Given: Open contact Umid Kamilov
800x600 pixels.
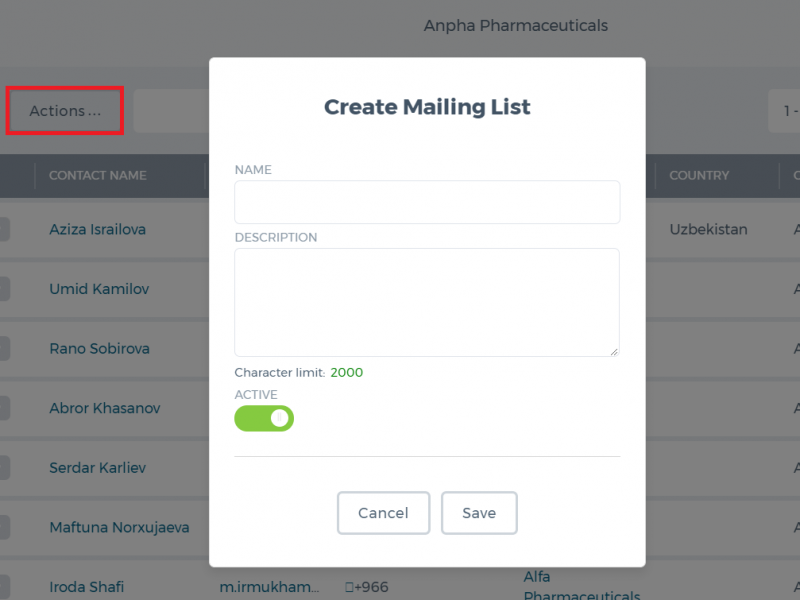Looking at the screenshot, I should click(x=99, y=289).
